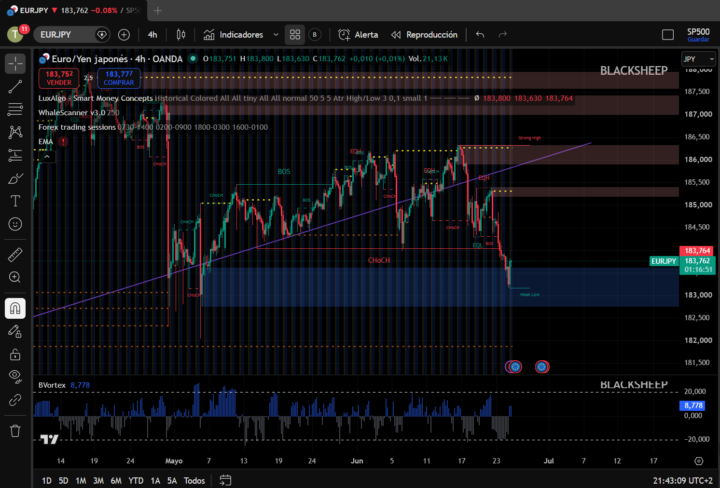Open the drawing link sync tool
This screenshot has height=488, width=720.
click(x=15, y=400)
